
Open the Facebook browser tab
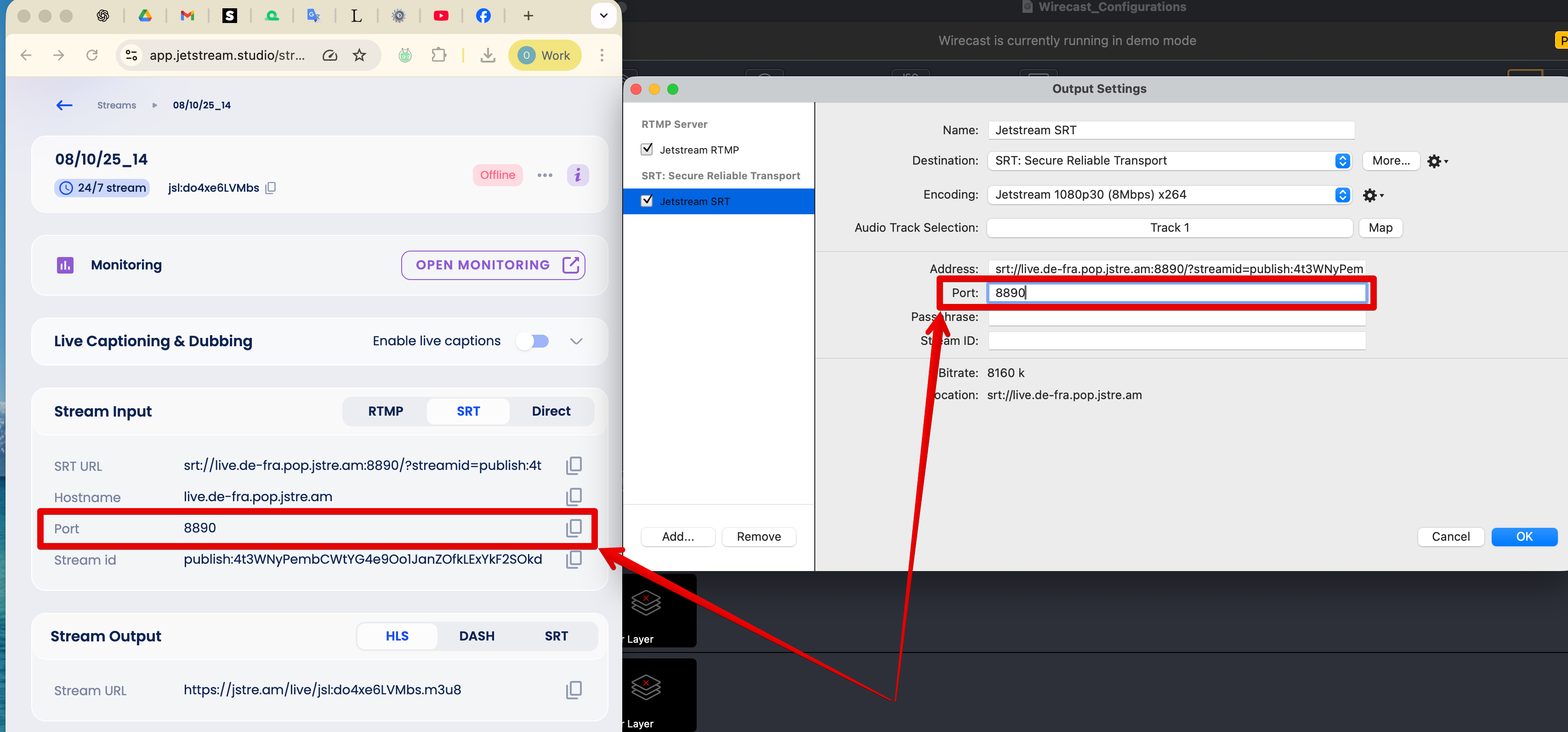[483, 16]
